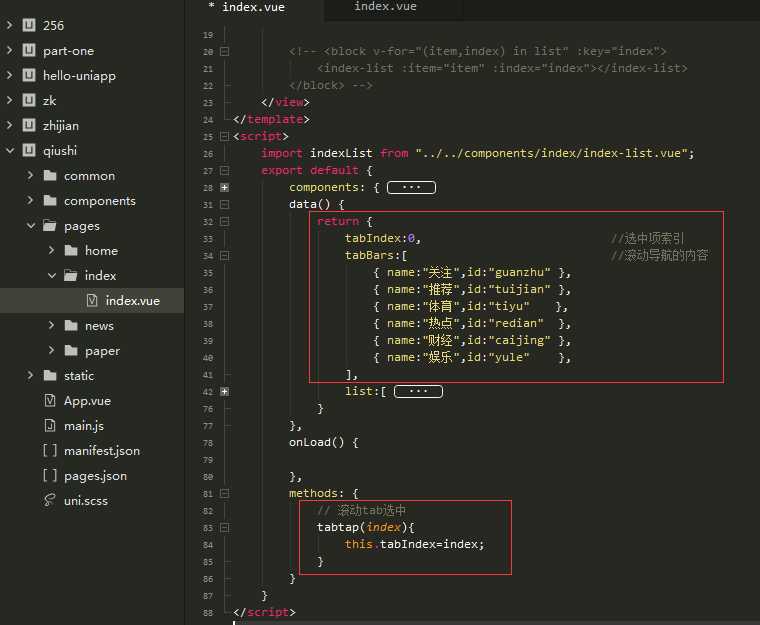The height and width of the screenshot is (625, 760).
Task: Click the pages open-folder icon
Action: tap(50, 225)
